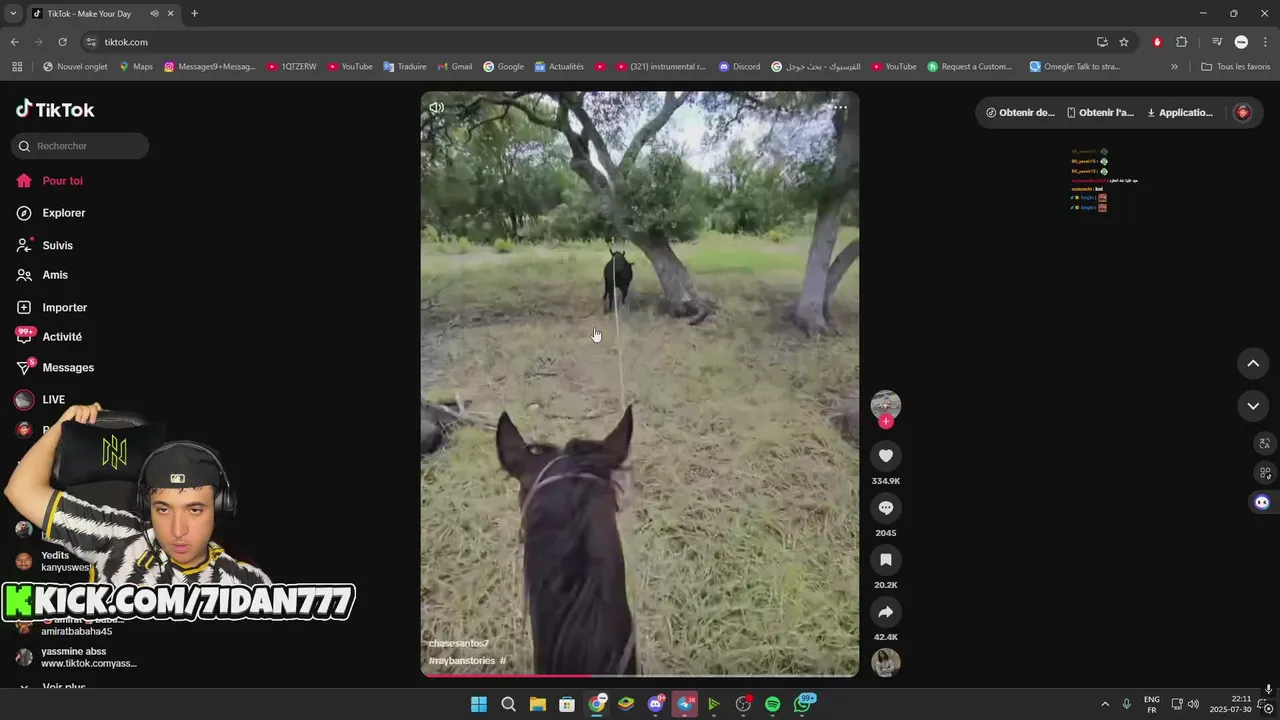Like the video with the heart icon
Viewport: 1280px width, 720px height.
click(x=885, y=456)
